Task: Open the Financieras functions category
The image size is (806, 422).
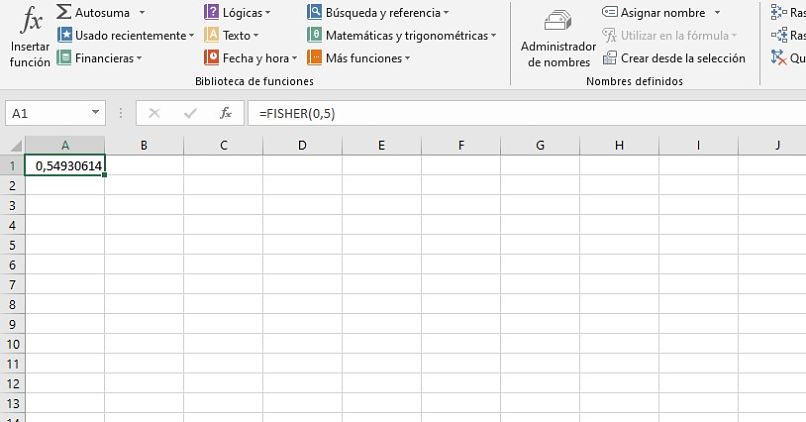Action: (x=100, y=58)
